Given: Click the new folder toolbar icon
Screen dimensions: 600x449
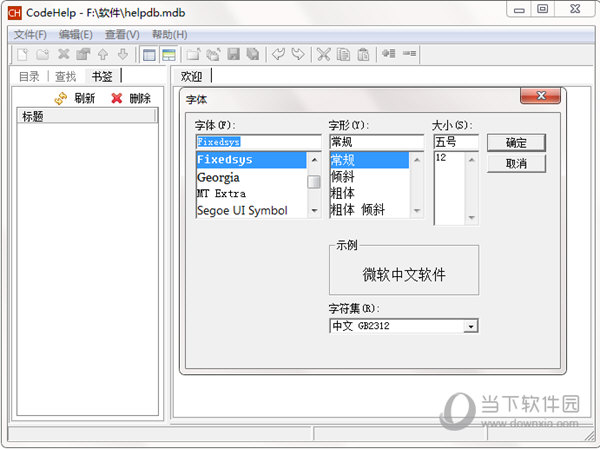Looking at the screenshot, I should tap(42, 55).
